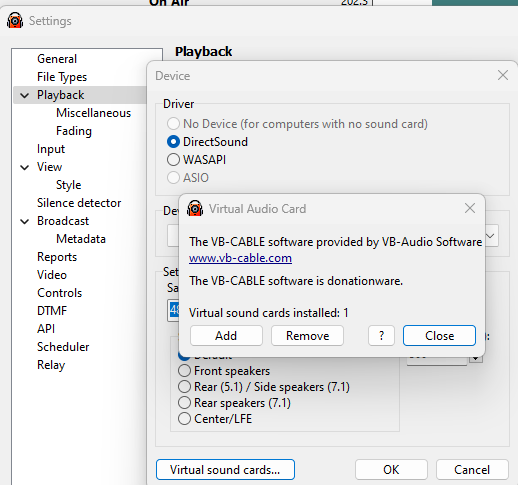Open the Style settings page
518x485 pixels.
point(69,185)
